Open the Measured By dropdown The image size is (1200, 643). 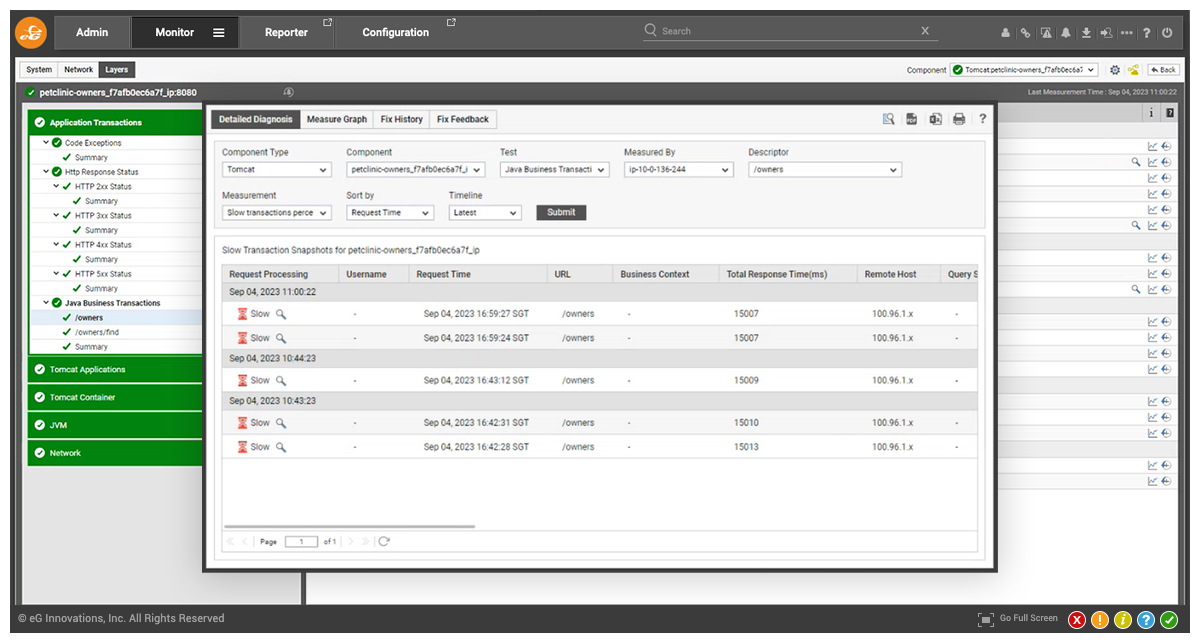click(x=679, y=170)
